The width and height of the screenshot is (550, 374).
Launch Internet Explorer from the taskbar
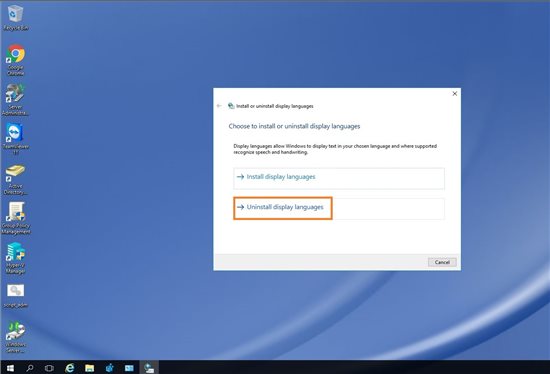70,368
